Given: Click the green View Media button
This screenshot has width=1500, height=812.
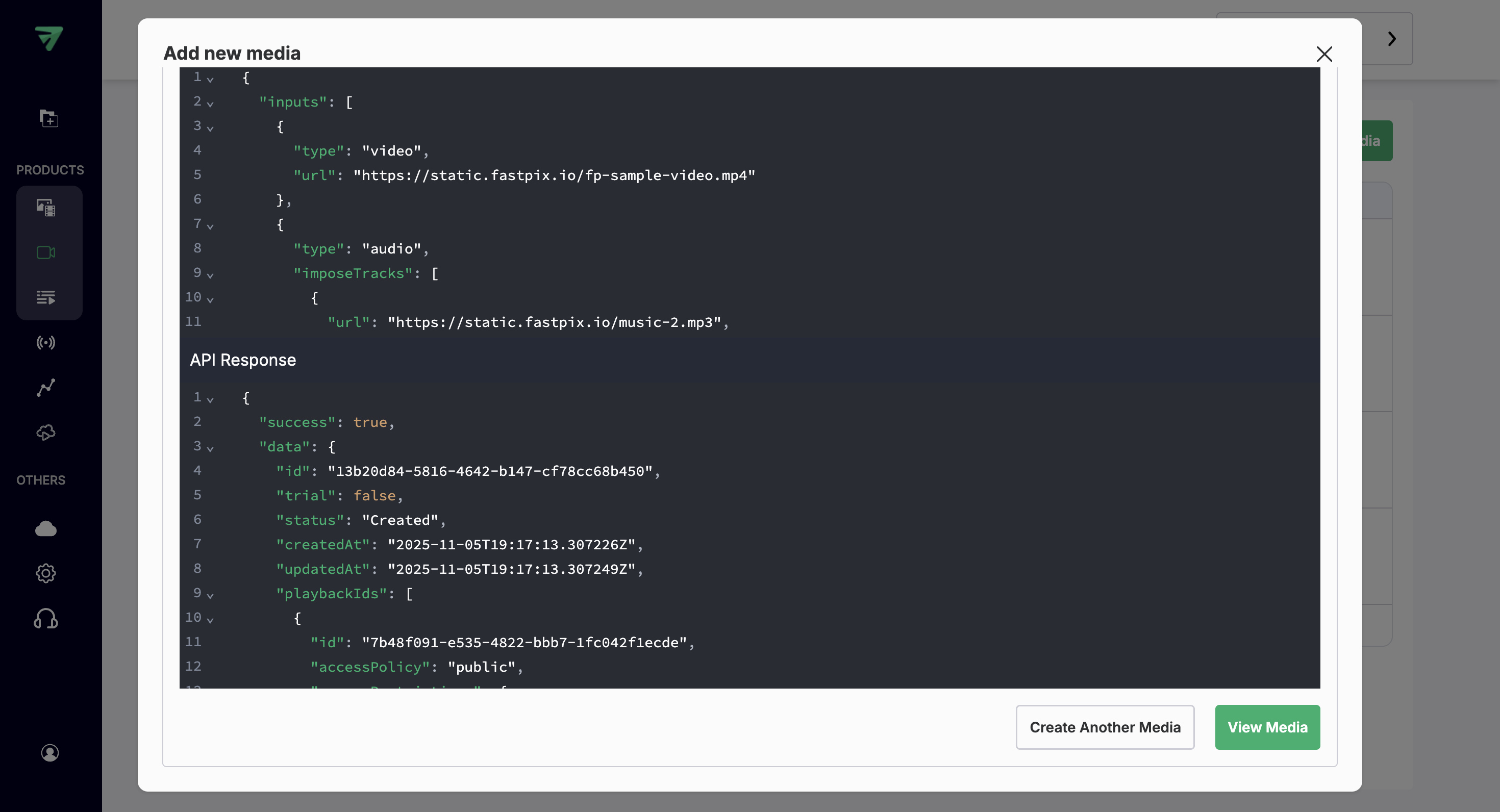Looking at the screenshot, I should point(1267,727).
